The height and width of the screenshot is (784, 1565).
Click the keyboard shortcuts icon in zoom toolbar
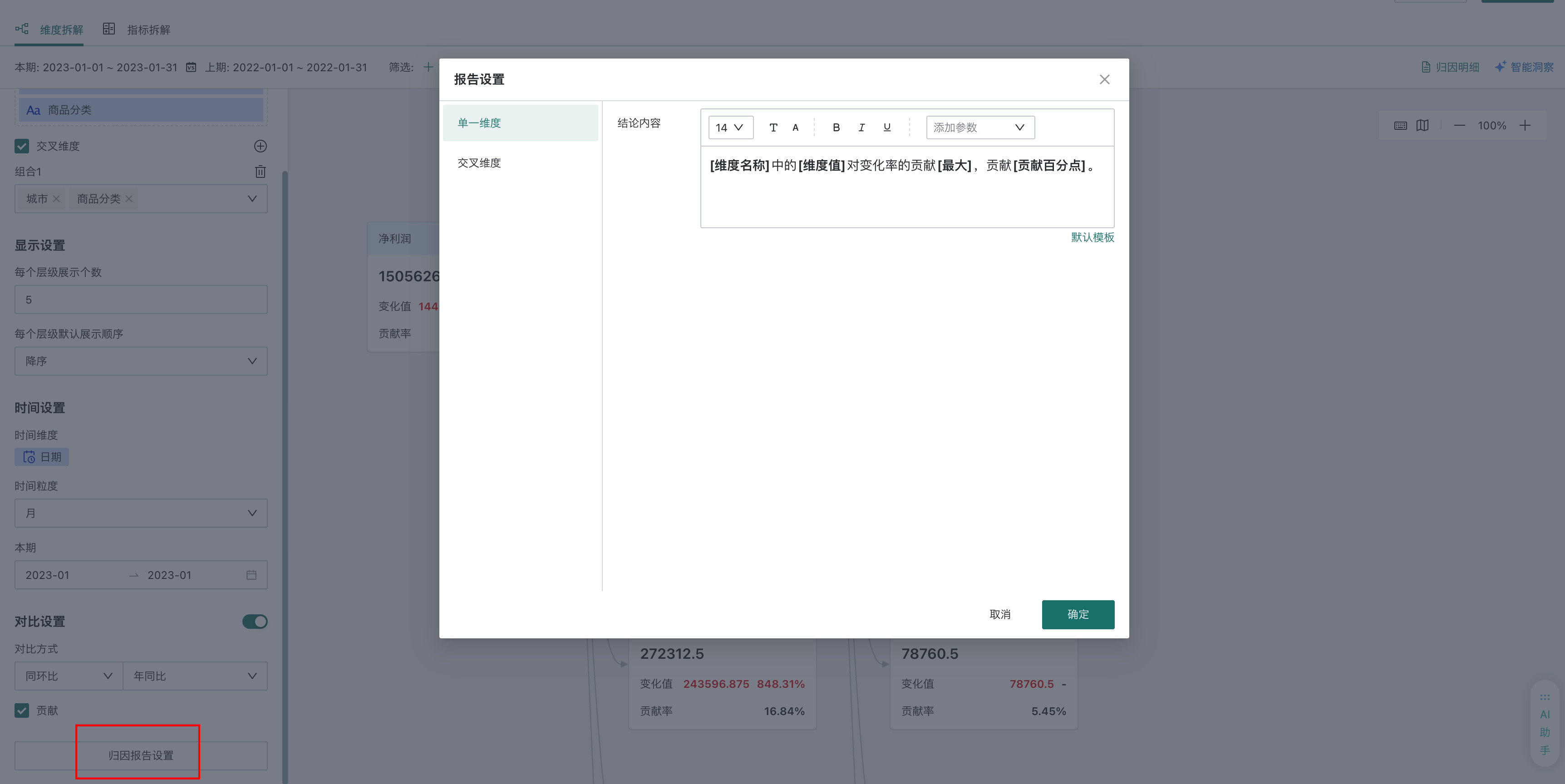(1400, 126)
